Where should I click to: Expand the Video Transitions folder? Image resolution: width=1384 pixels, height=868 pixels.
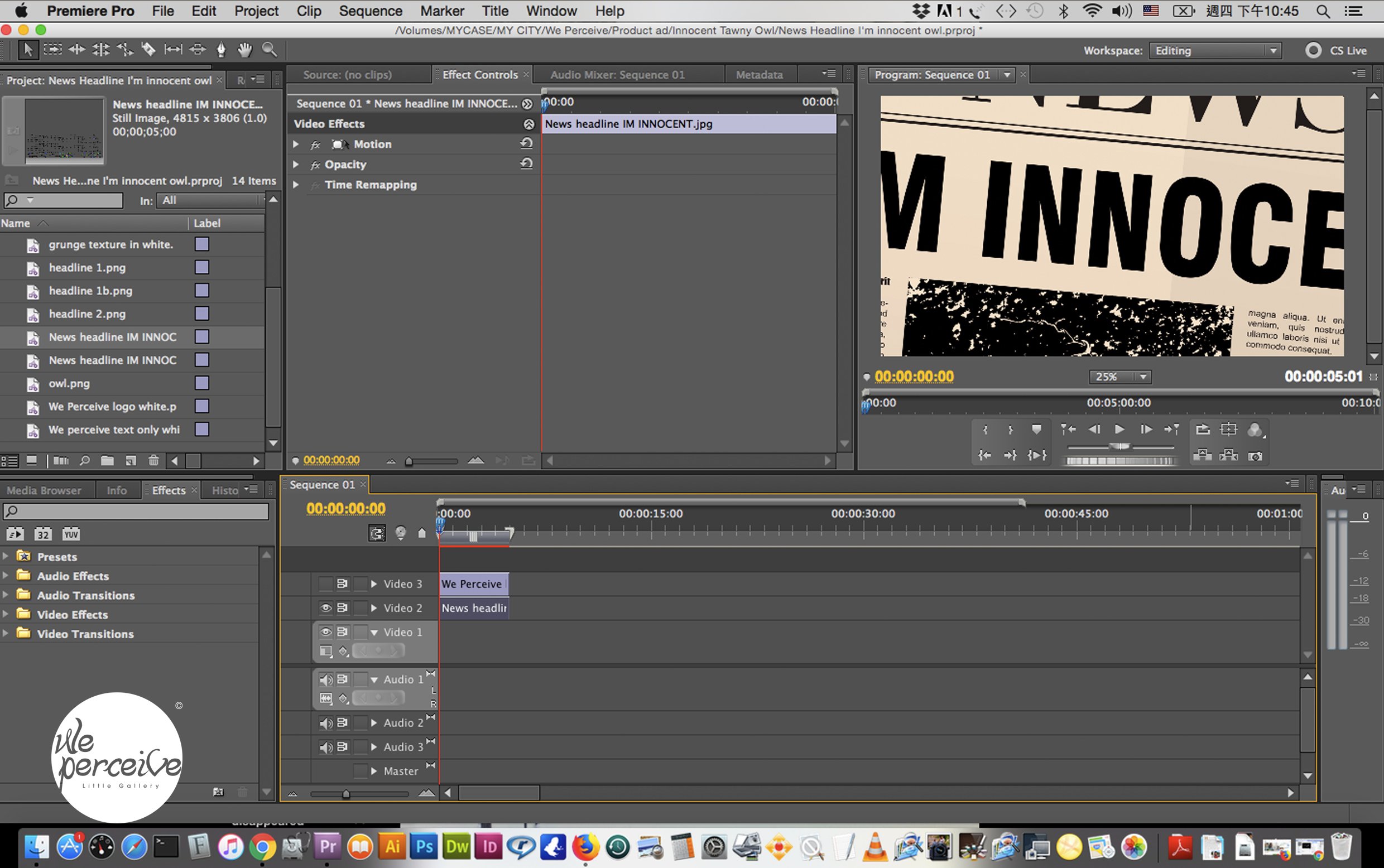(x=5, y=633)
